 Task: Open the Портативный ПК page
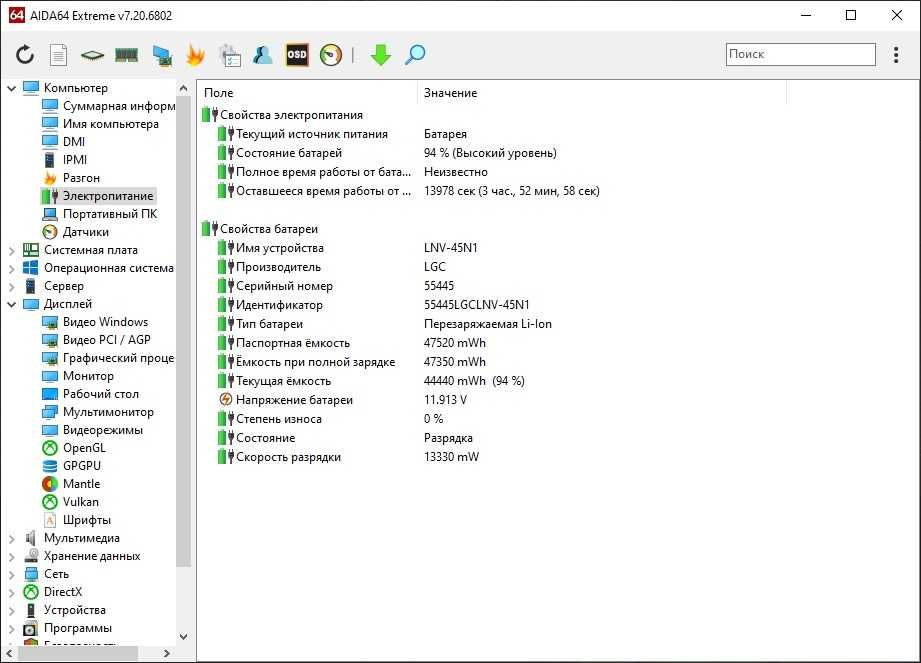coord(100,214)
